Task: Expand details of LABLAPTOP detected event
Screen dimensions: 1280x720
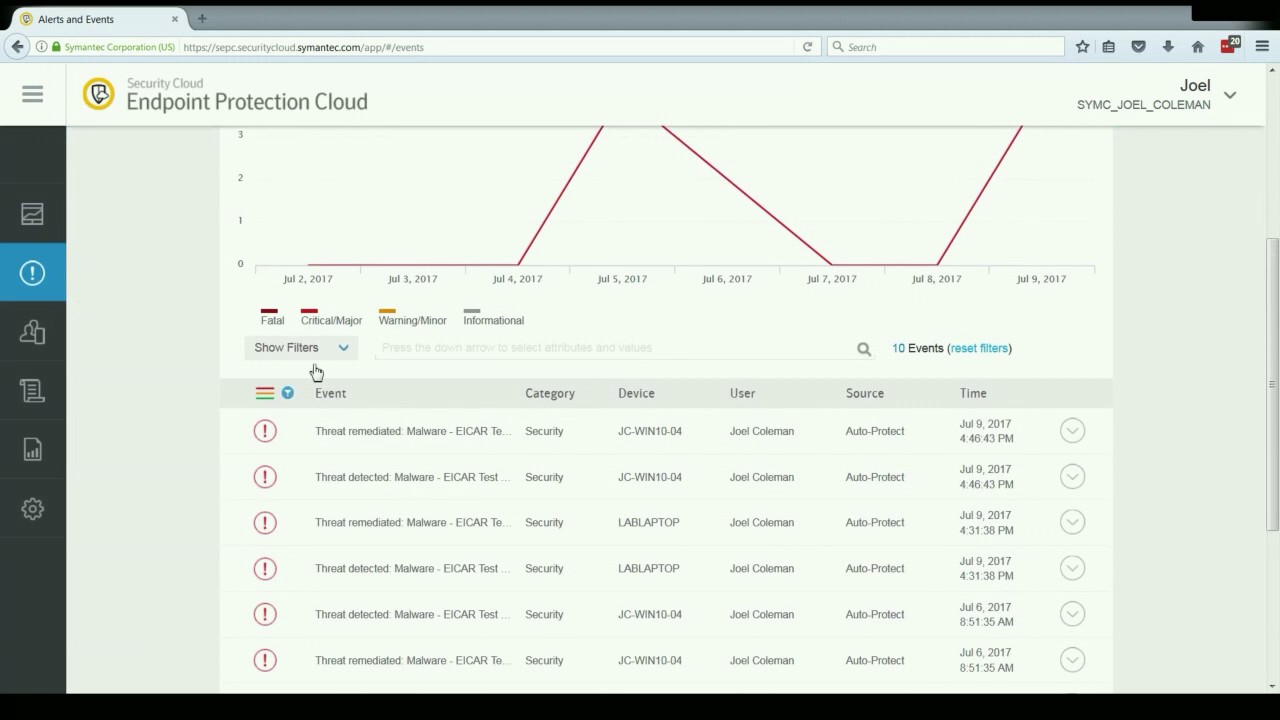Action: [x=1072, y=568]
